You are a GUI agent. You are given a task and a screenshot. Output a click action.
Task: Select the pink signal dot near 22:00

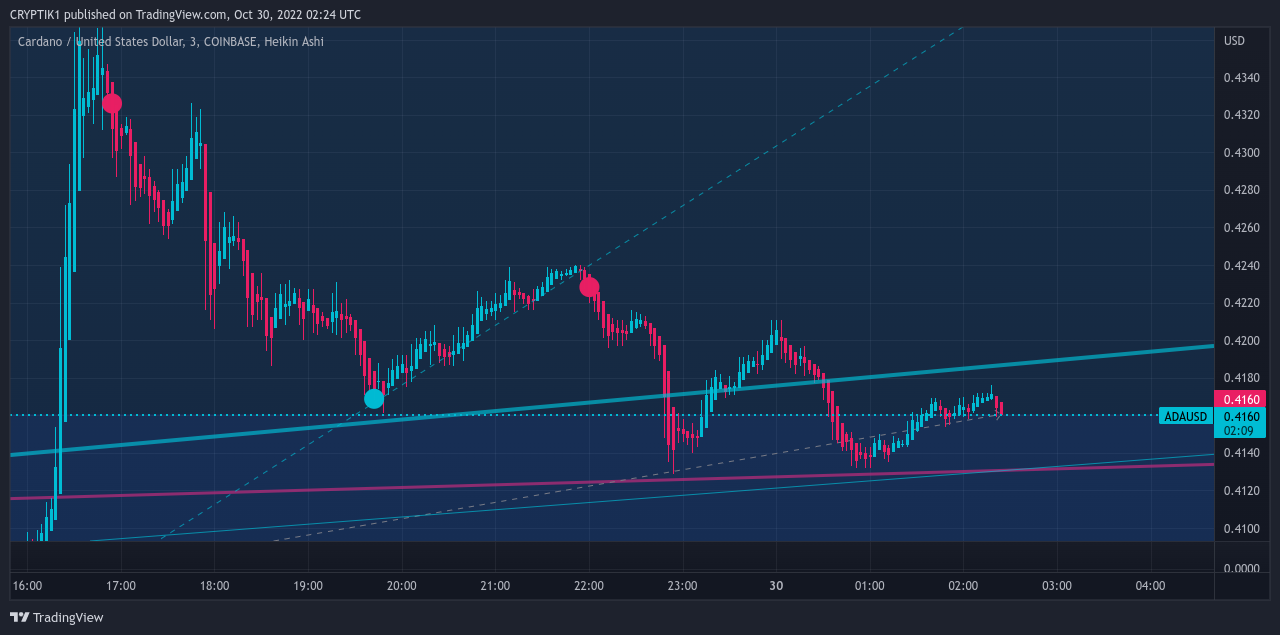coord(589,287)
